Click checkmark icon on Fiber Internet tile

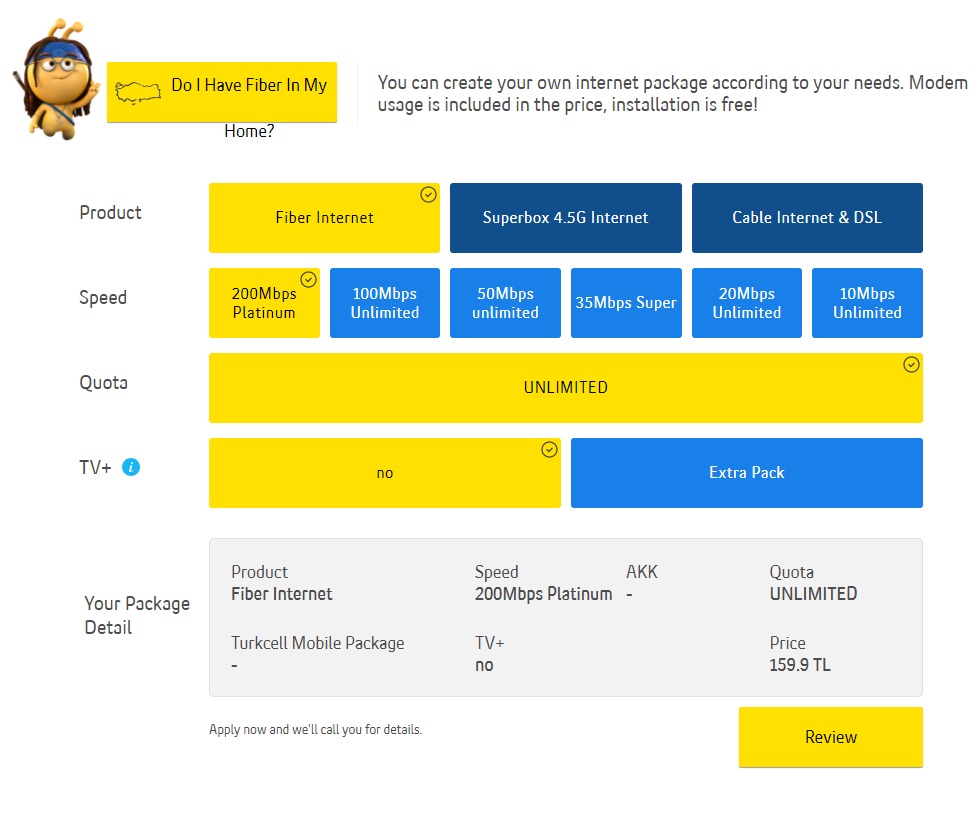[x=428, y=195]
